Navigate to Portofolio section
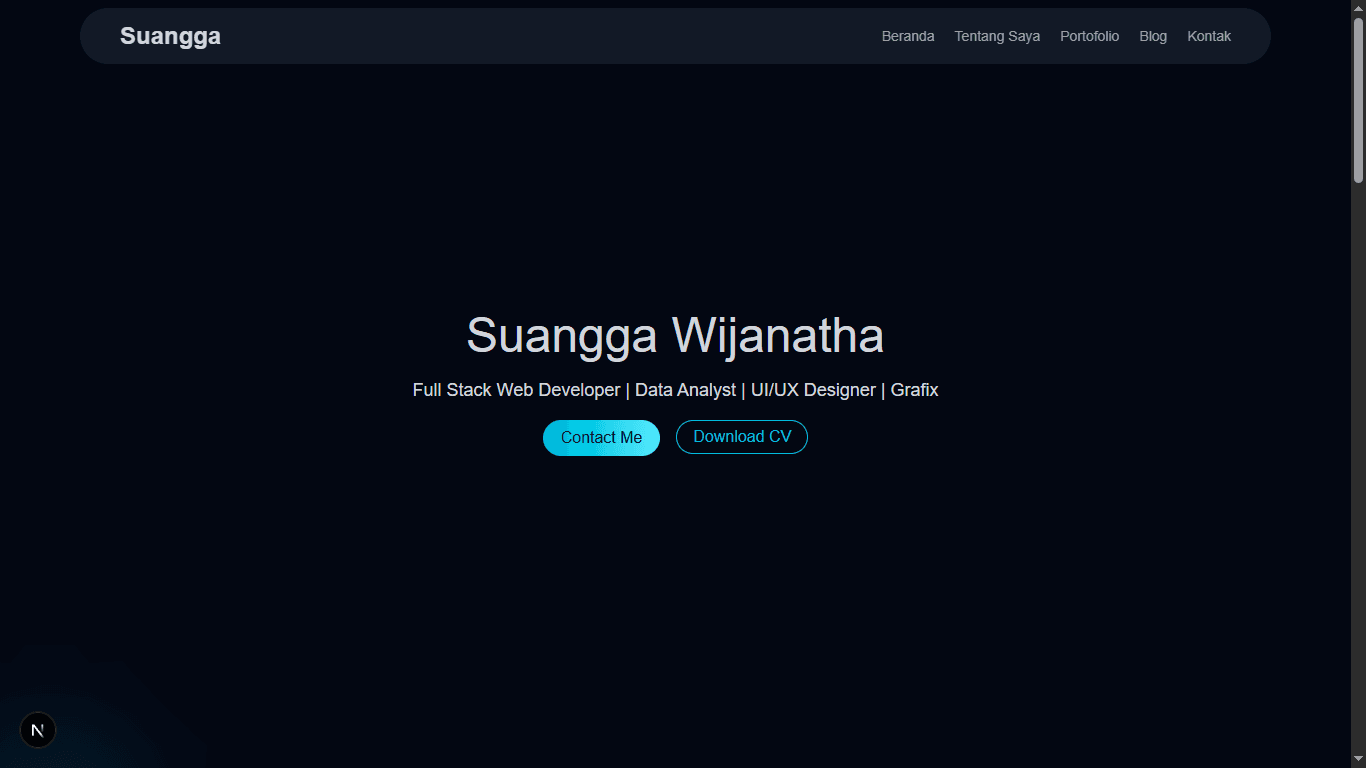The image size is (1366, 768). tap(1090, 36)
